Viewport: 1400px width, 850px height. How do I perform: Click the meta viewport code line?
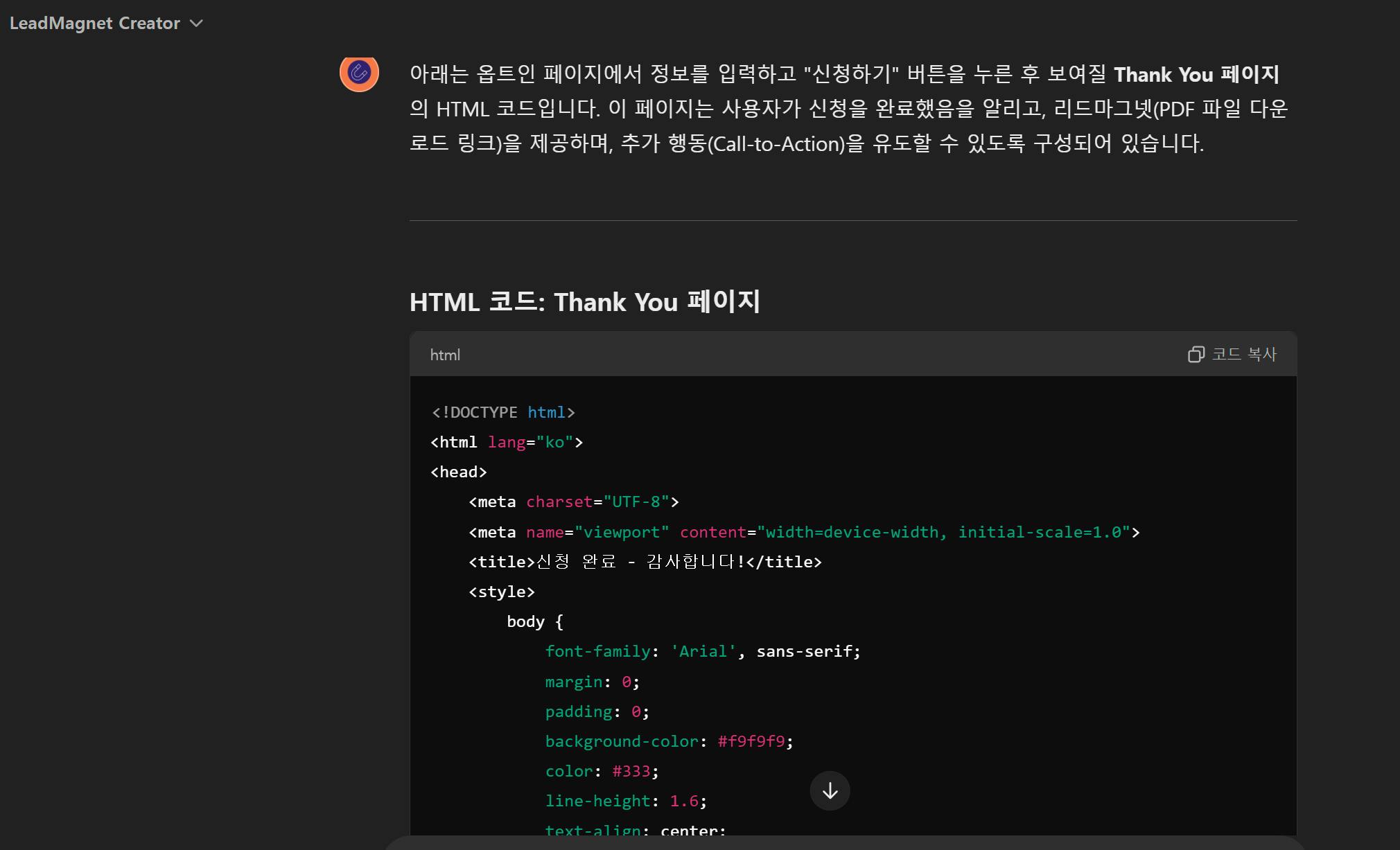pos(803,532)
